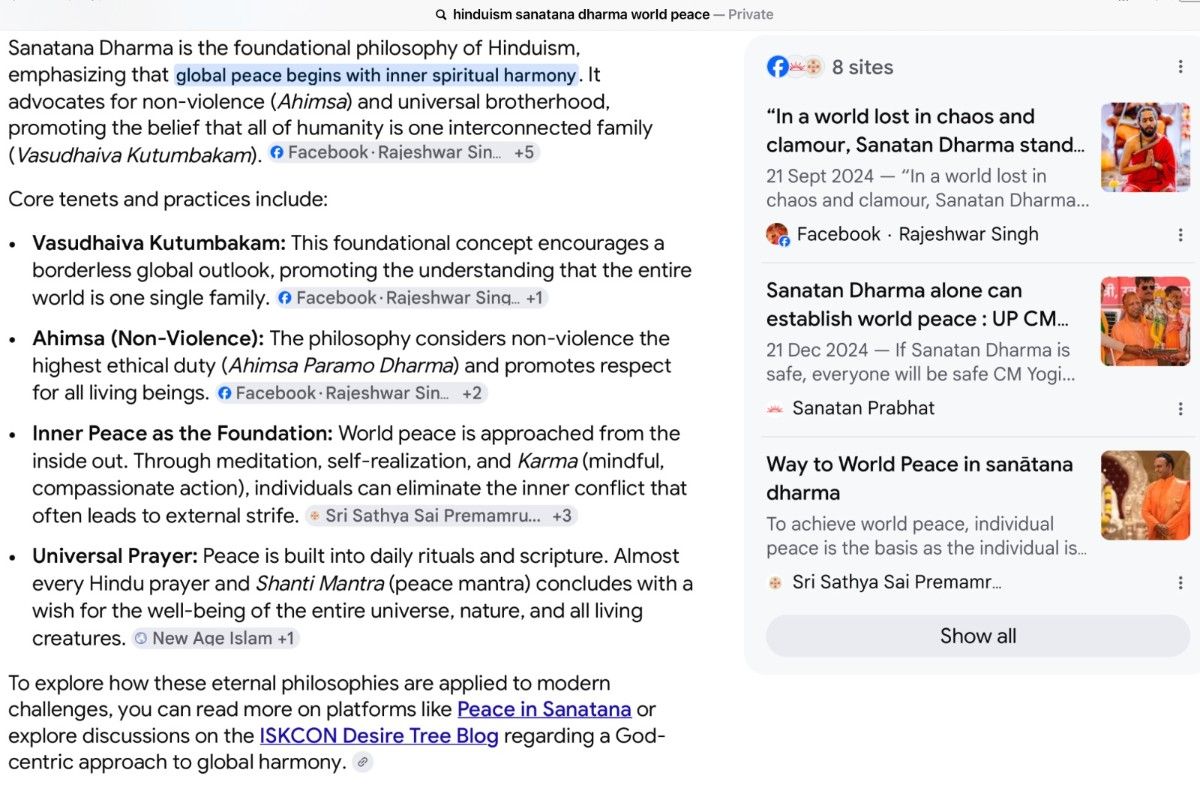
Task: Click the Show all button
Action: 978,636
